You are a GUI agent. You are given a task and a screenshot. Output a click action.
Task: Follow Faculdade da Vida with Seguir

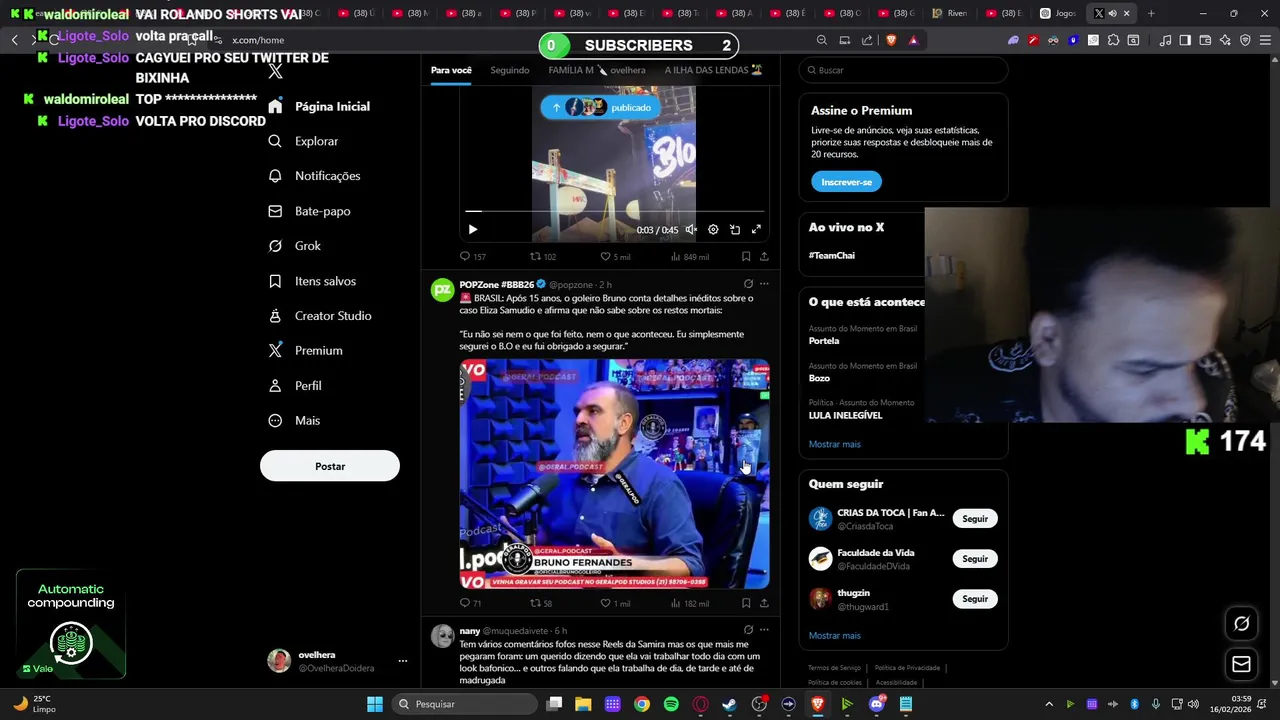pos(975,559)
